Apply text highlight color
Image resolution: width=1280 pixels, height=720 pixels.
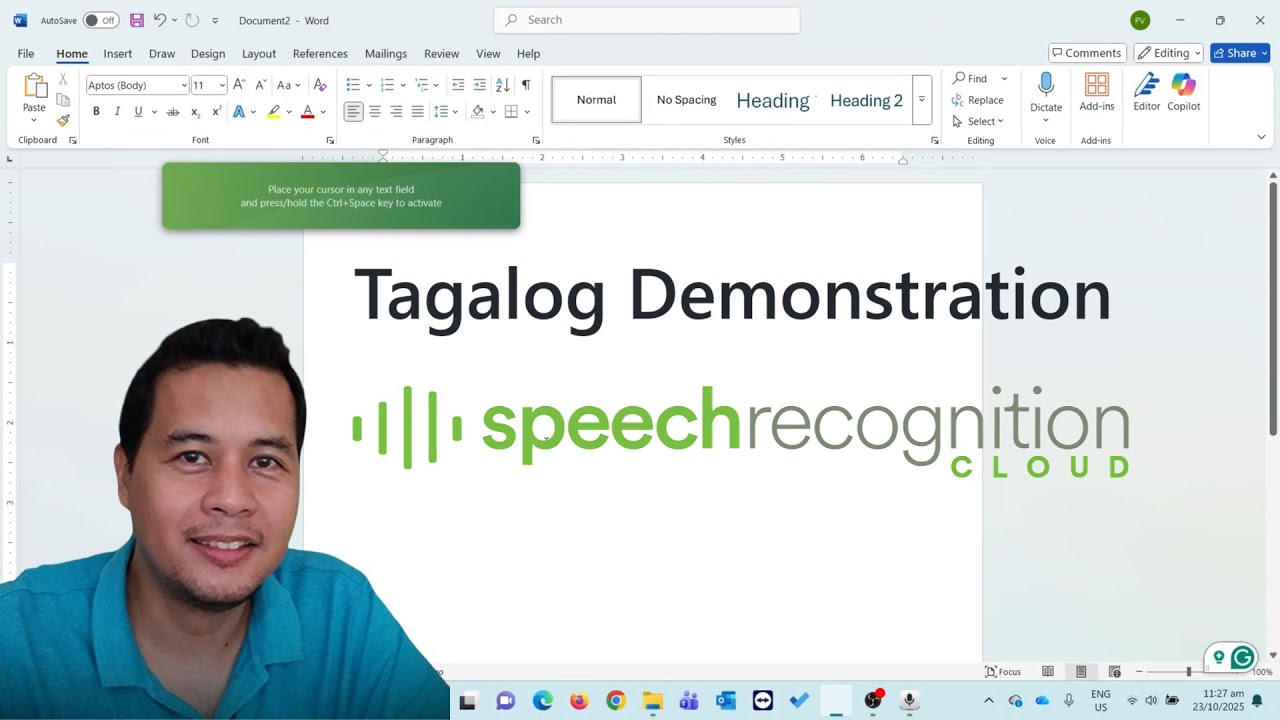click(x=273, y=112)
